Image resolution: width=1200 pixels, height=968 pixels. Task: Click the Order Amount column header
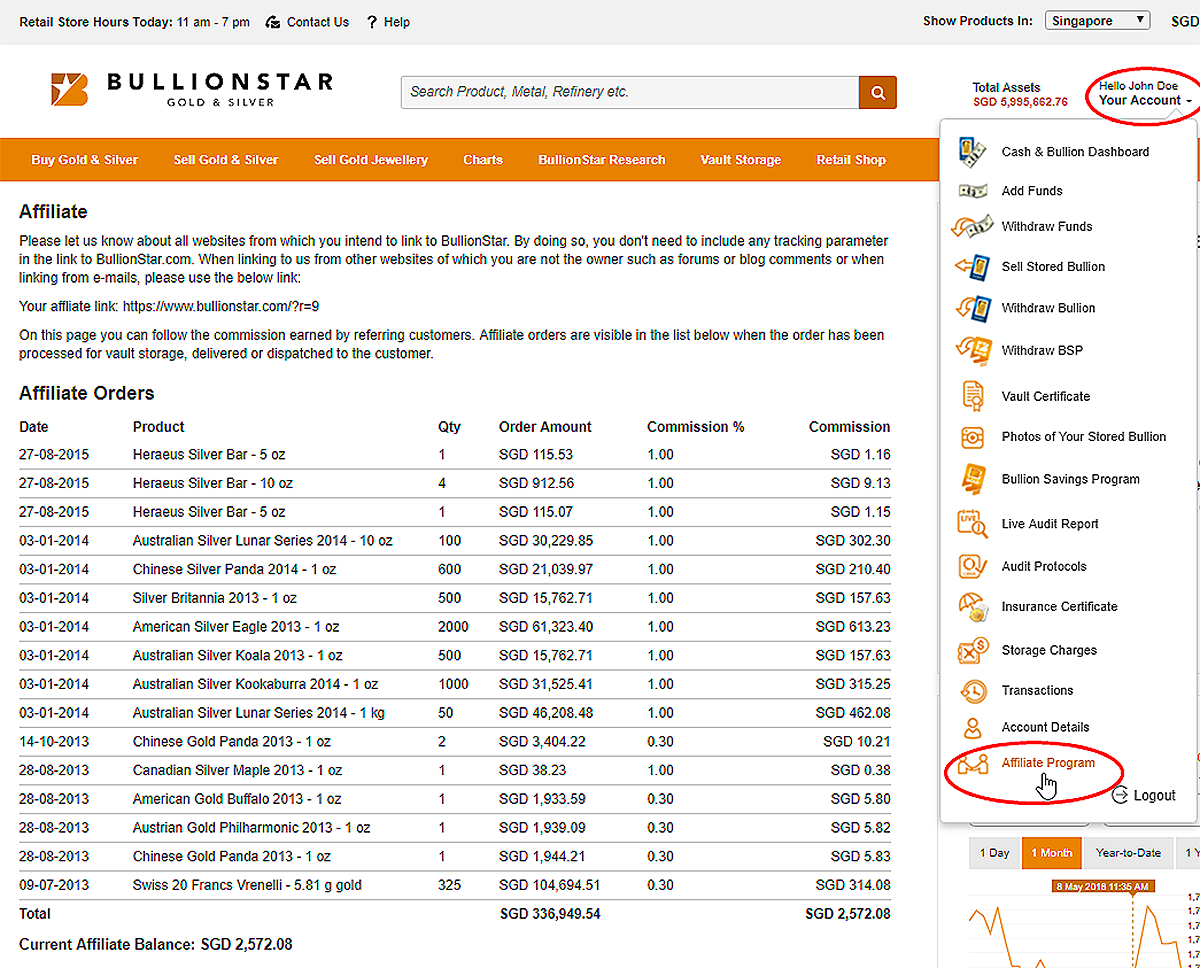point(545,427)
